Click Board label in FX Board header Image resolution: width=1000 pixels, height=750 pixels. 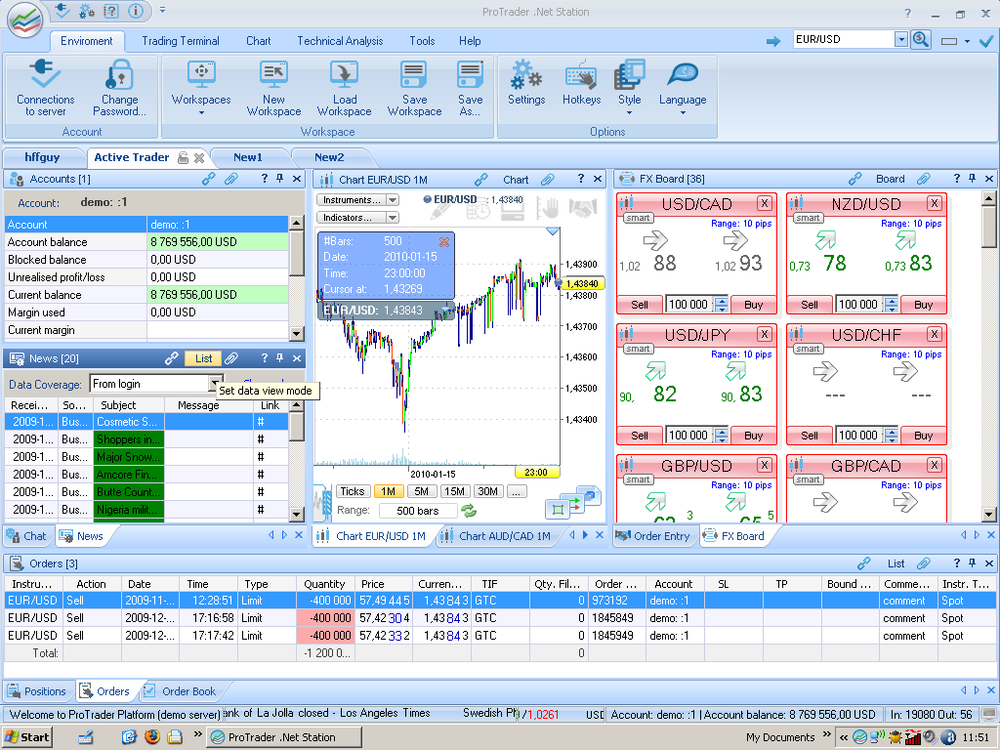(890, 179)
